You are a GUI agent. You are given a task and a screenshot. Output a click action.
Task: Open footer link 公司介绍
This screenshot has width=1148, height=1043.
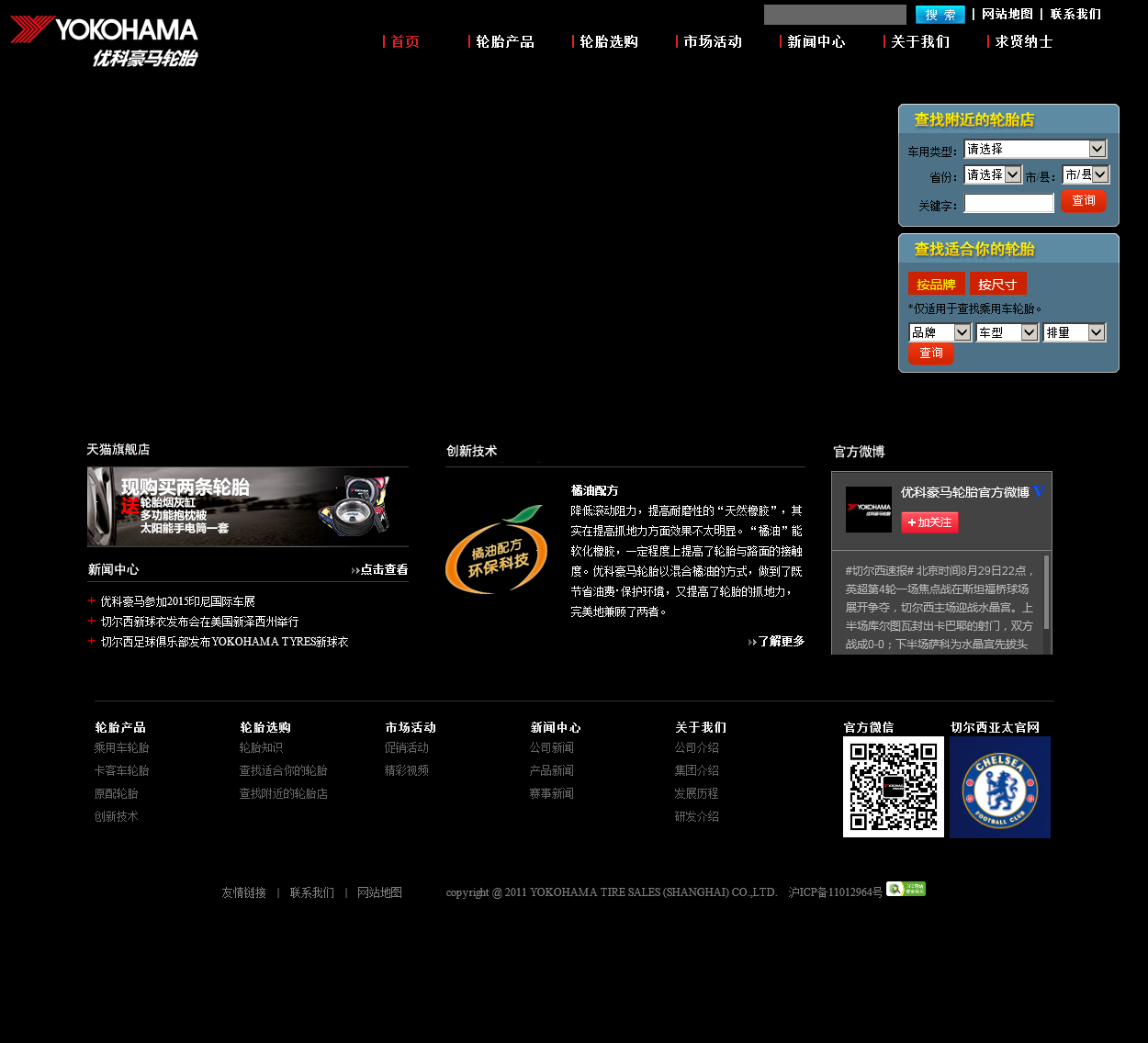click(696, 747)
